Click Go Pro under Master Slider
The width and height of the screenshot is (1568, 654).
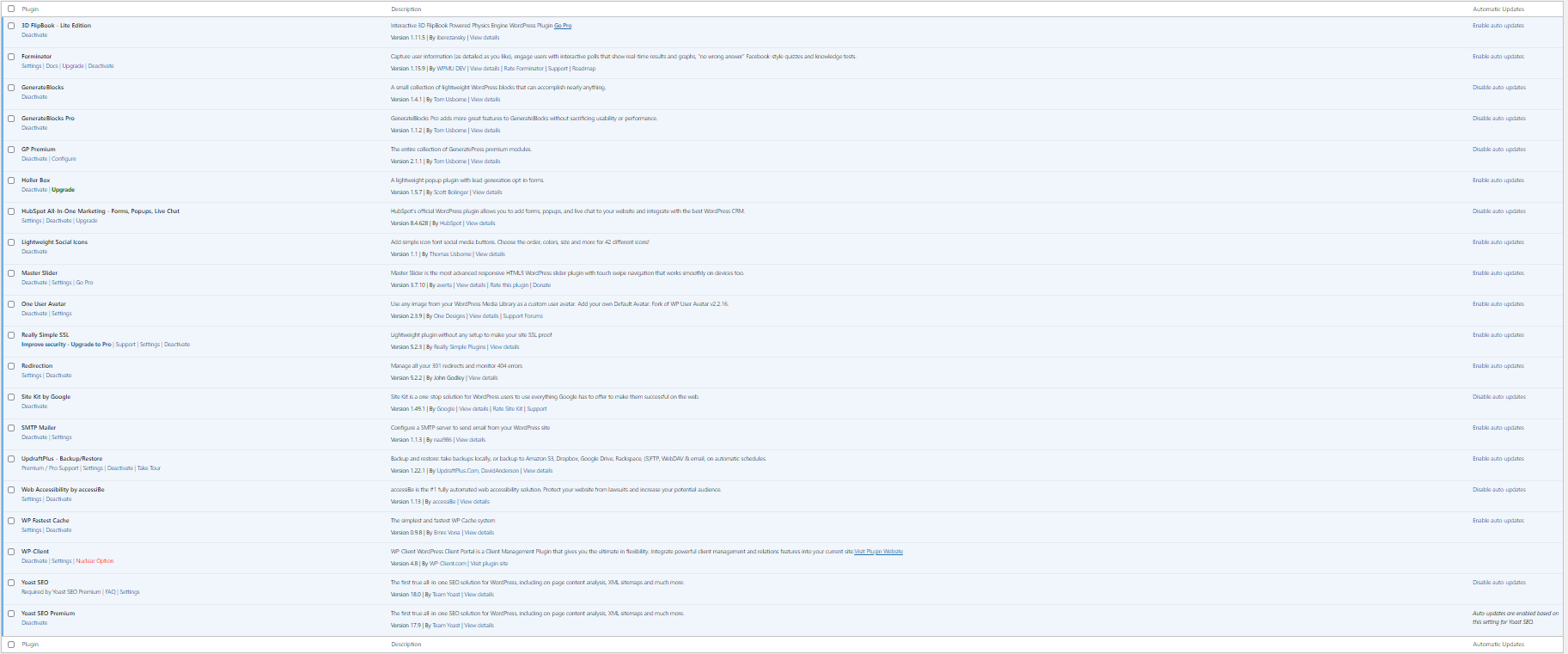click(84, 283)
